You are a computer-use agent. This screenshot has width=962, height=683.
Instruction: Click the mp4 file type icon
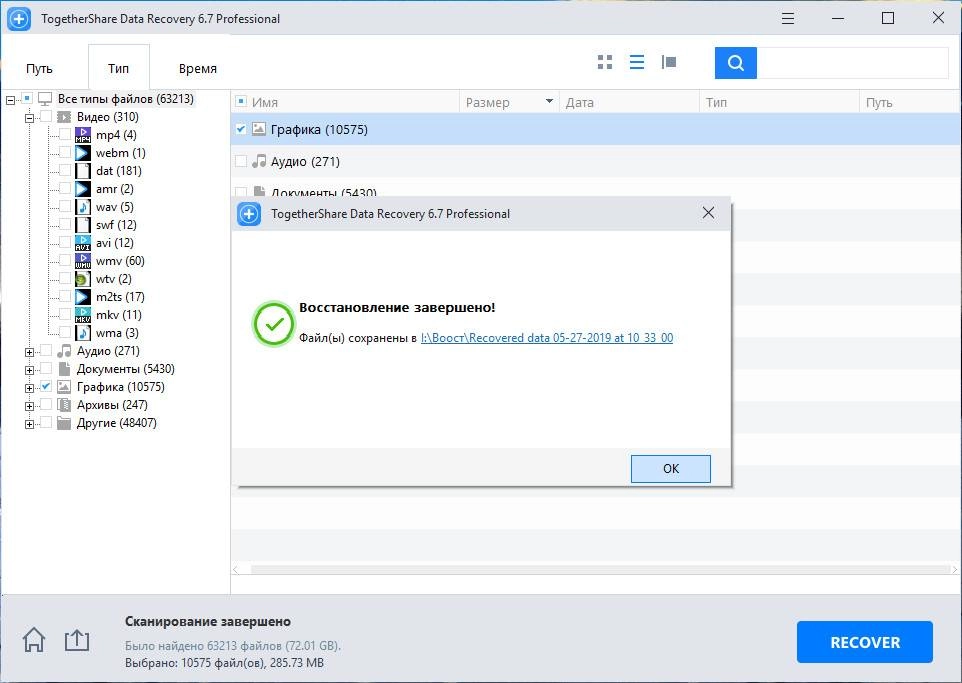click(x=83, y=135)
